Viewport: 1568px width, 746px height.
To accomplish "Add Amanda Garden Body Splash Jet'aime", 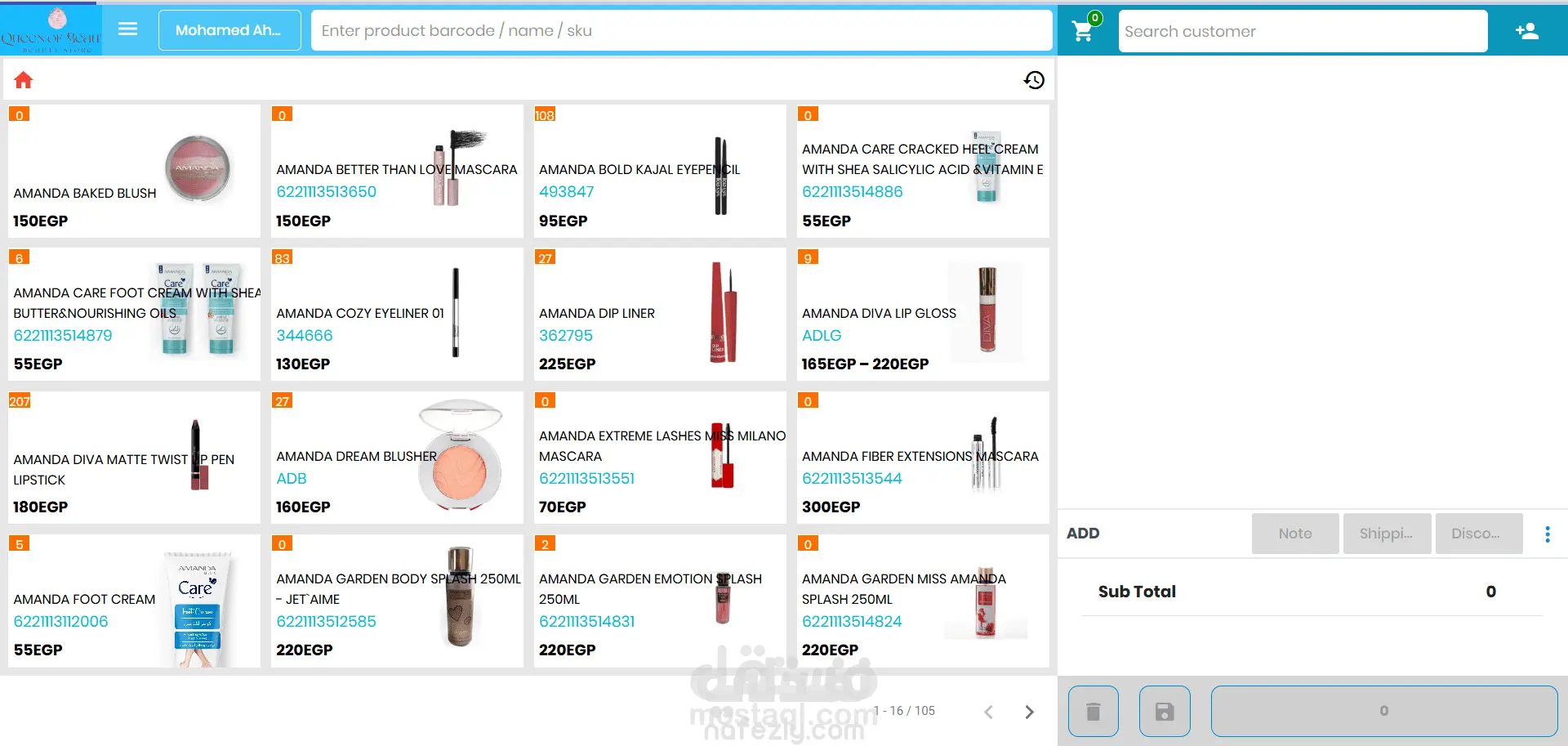I will click(x=397, y=601).
